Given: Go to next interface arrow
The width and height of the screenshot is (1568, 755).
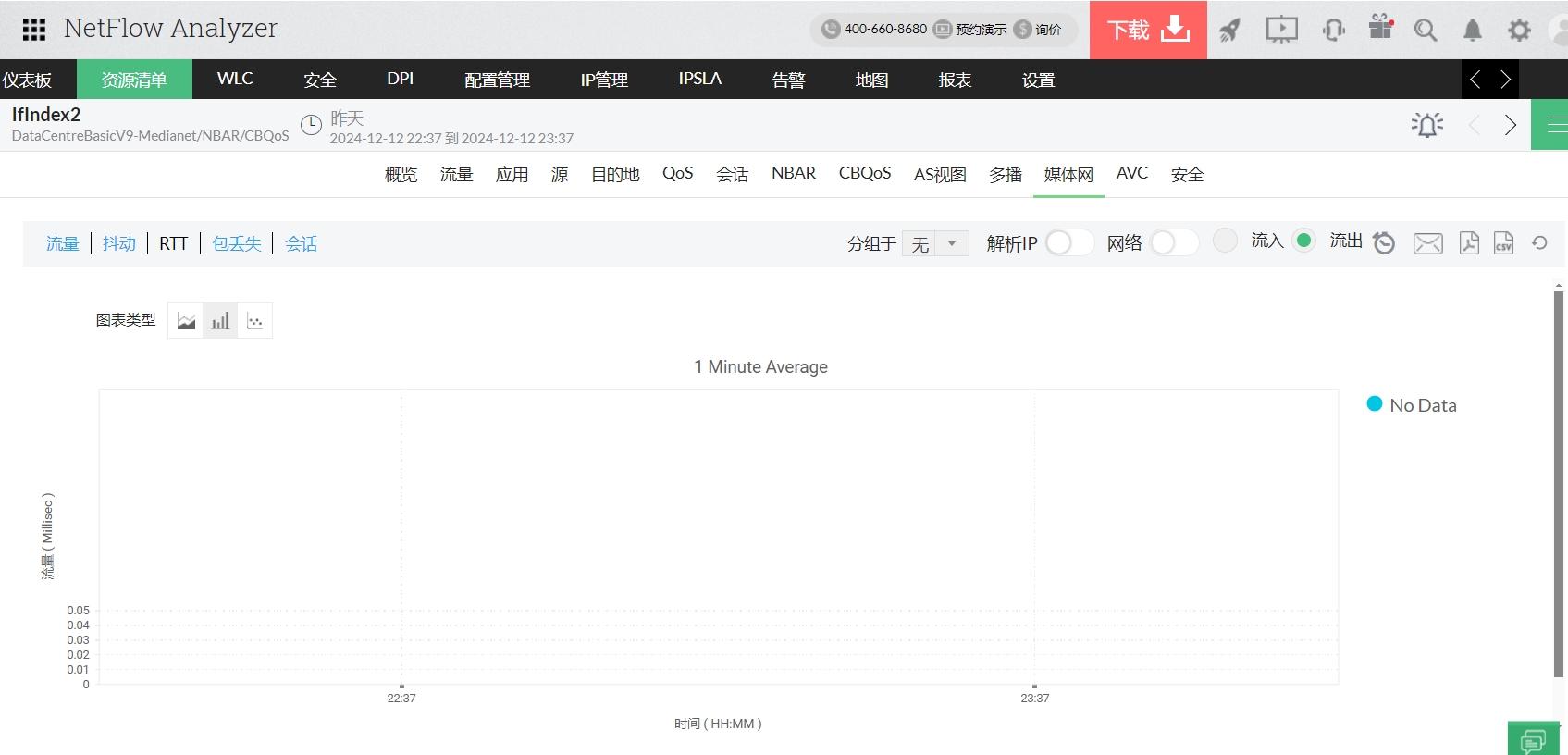Looking at the screenshot, I should point(1511,125).
